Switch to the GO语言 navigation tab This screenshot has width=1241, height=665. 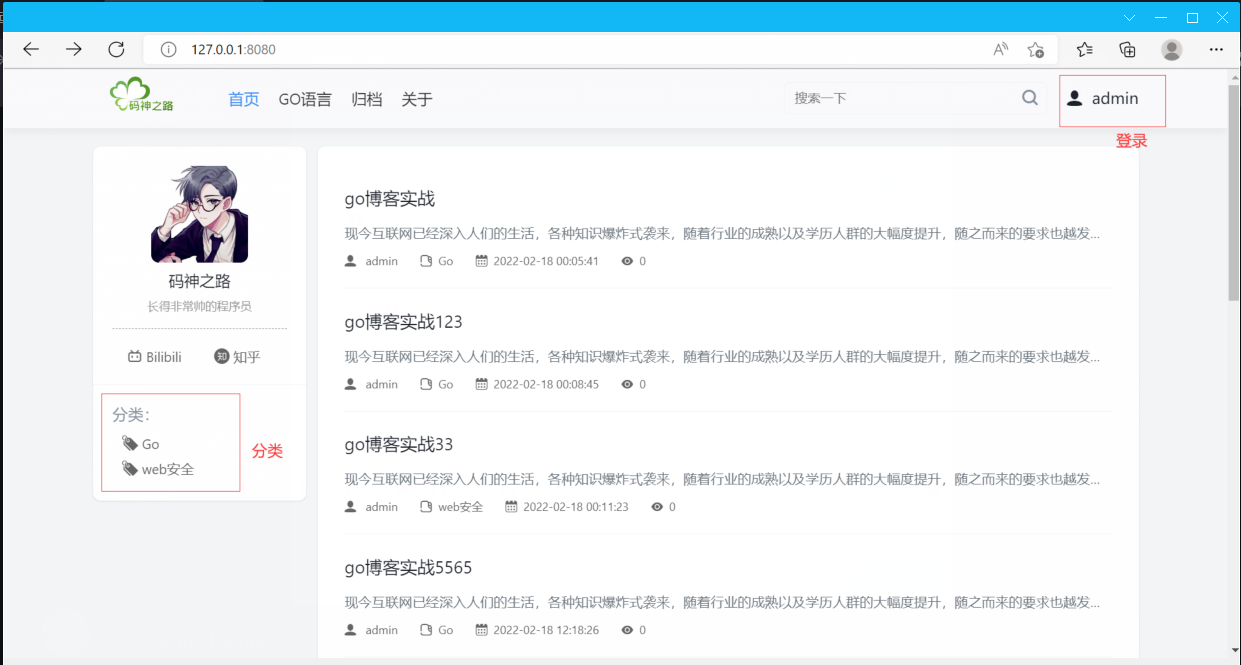tap(305, 99)
